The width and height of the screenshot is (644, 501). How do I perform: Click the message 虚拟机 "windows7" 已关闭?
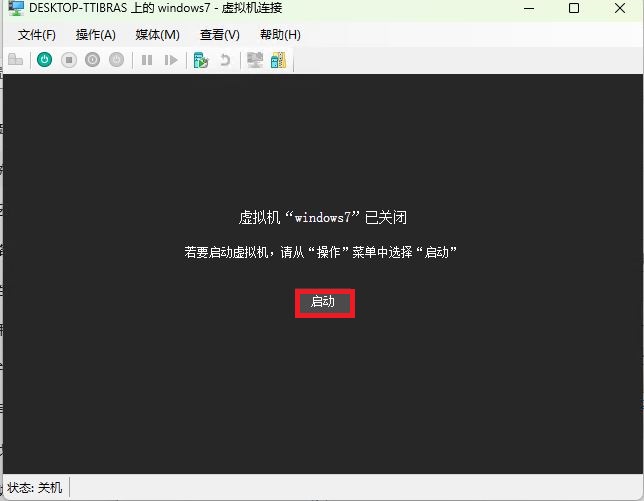click(x=323, y=217)
